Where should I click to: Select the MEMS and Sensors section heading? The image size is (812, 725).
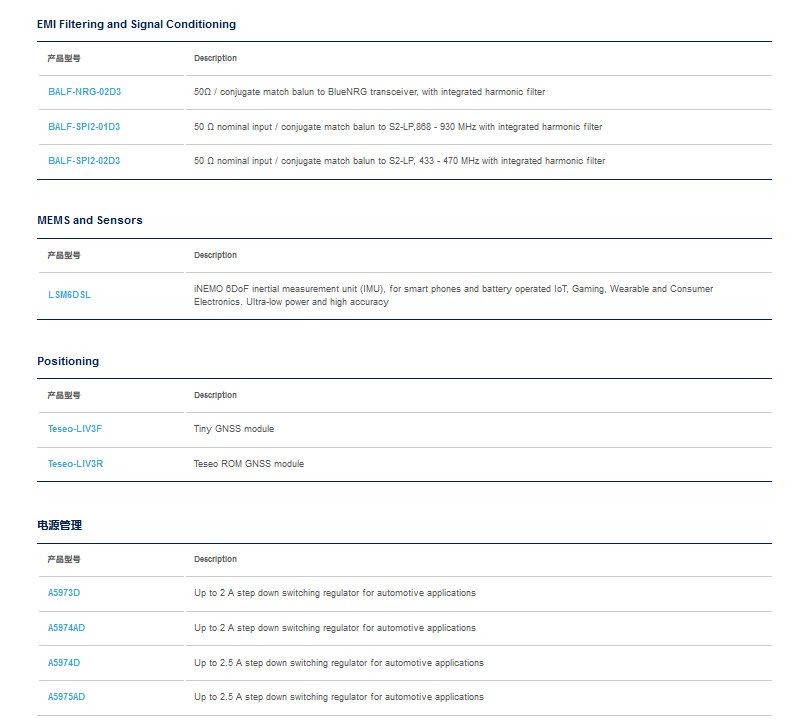pos(90,220)
